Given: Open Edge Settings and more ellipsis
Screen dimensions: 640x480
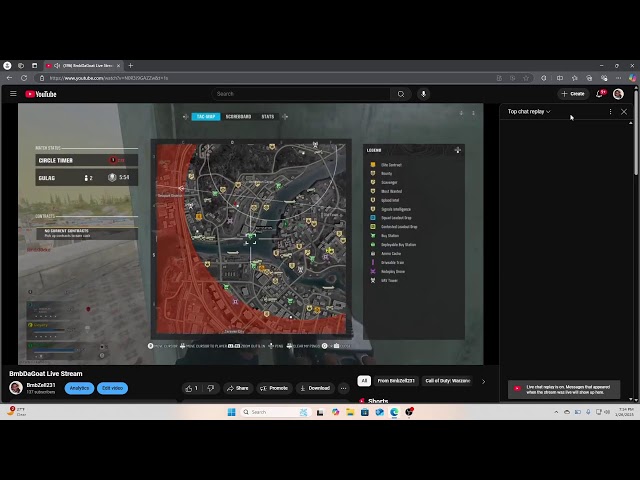Looking at the screenshot, I should point(618,78).
